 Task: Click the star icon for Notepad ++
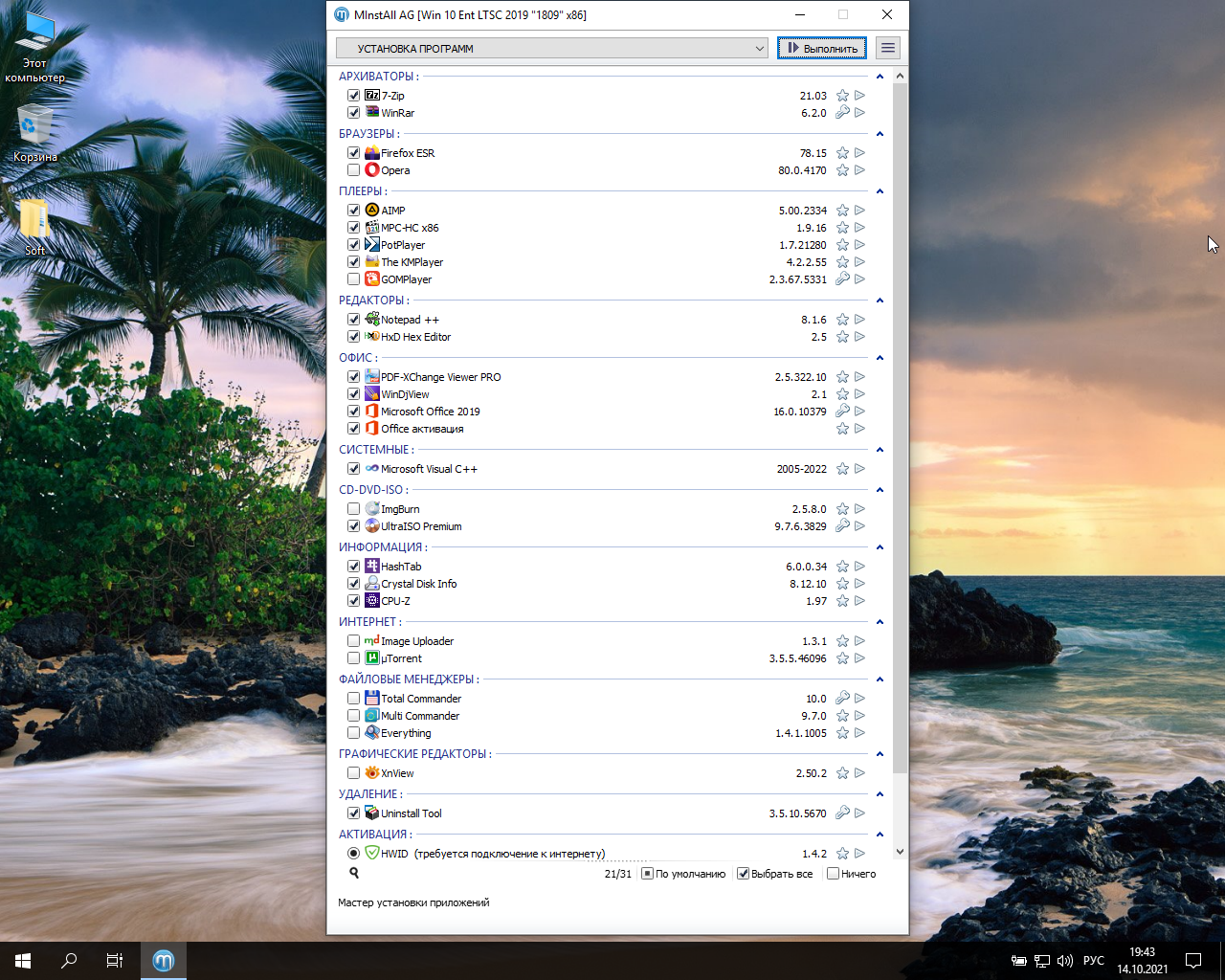842,320
